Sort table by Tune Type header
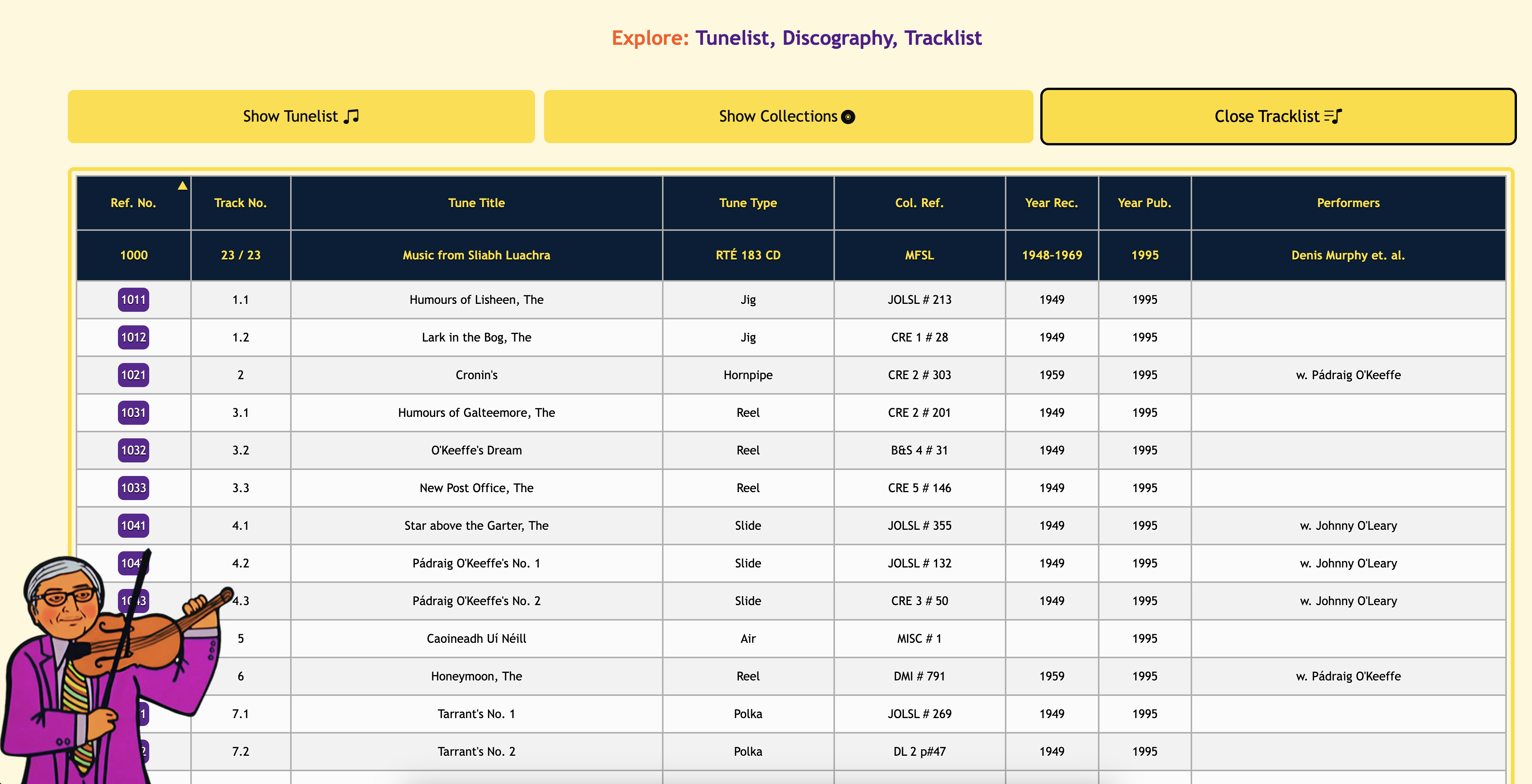This screenshot has height=784, width=1532. pyautogui.click(x=748, y=203)
